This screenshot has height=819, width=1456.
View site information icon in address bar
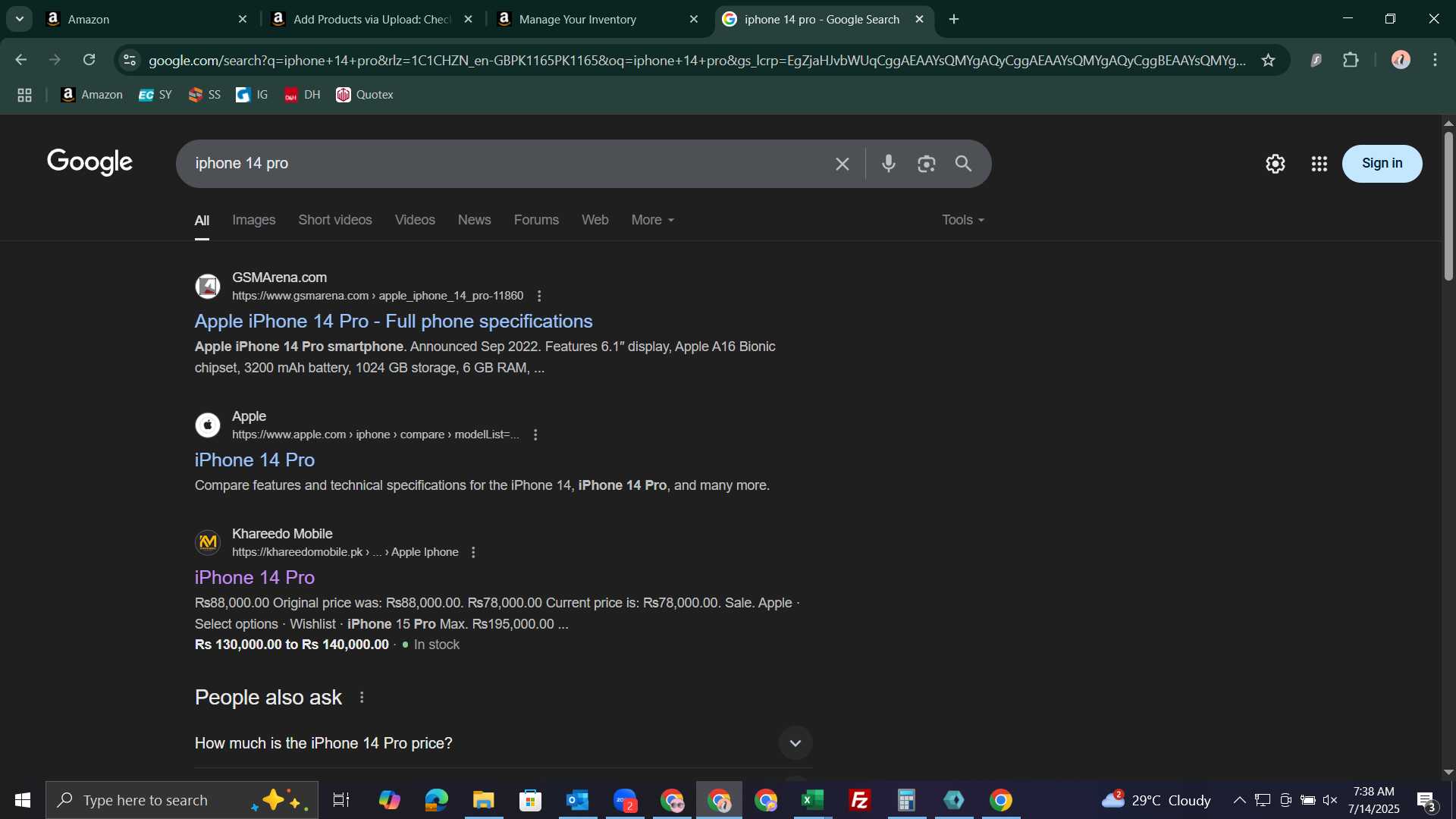pyautogui.click(x=130, y=60)
